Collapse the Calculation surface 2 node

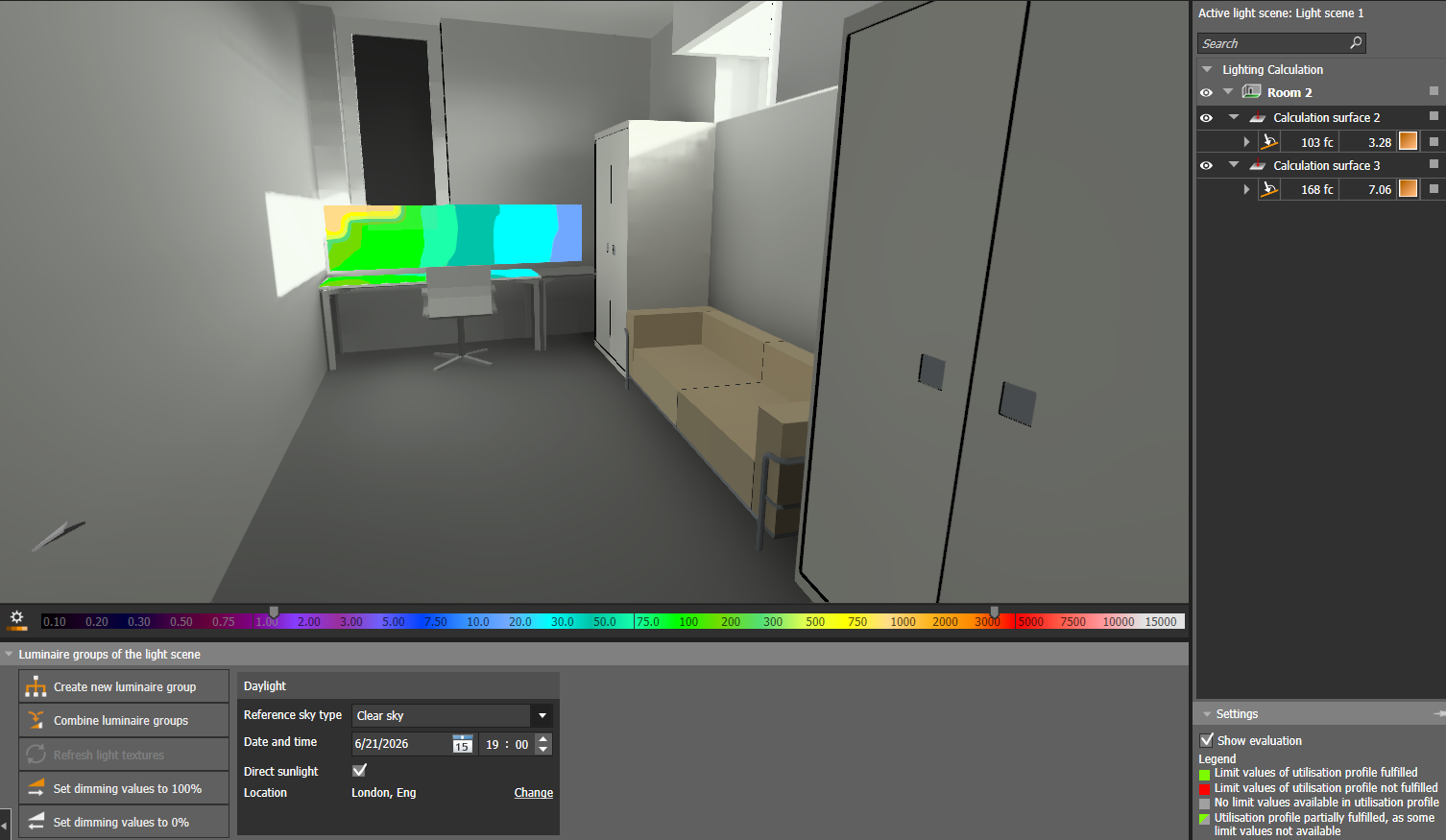1234,117
